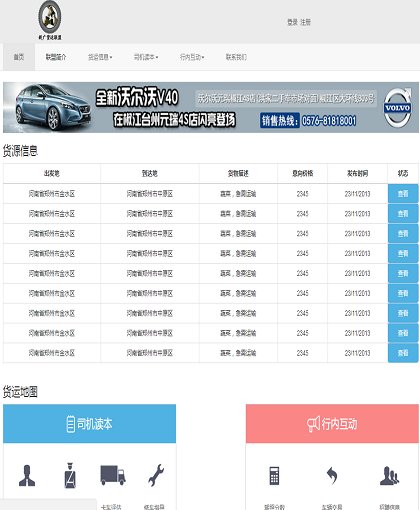Image resolution: width=420 pixels, height=510 pixels.
Task: Click the 意向价格 column header
Action: click(302, 173)
